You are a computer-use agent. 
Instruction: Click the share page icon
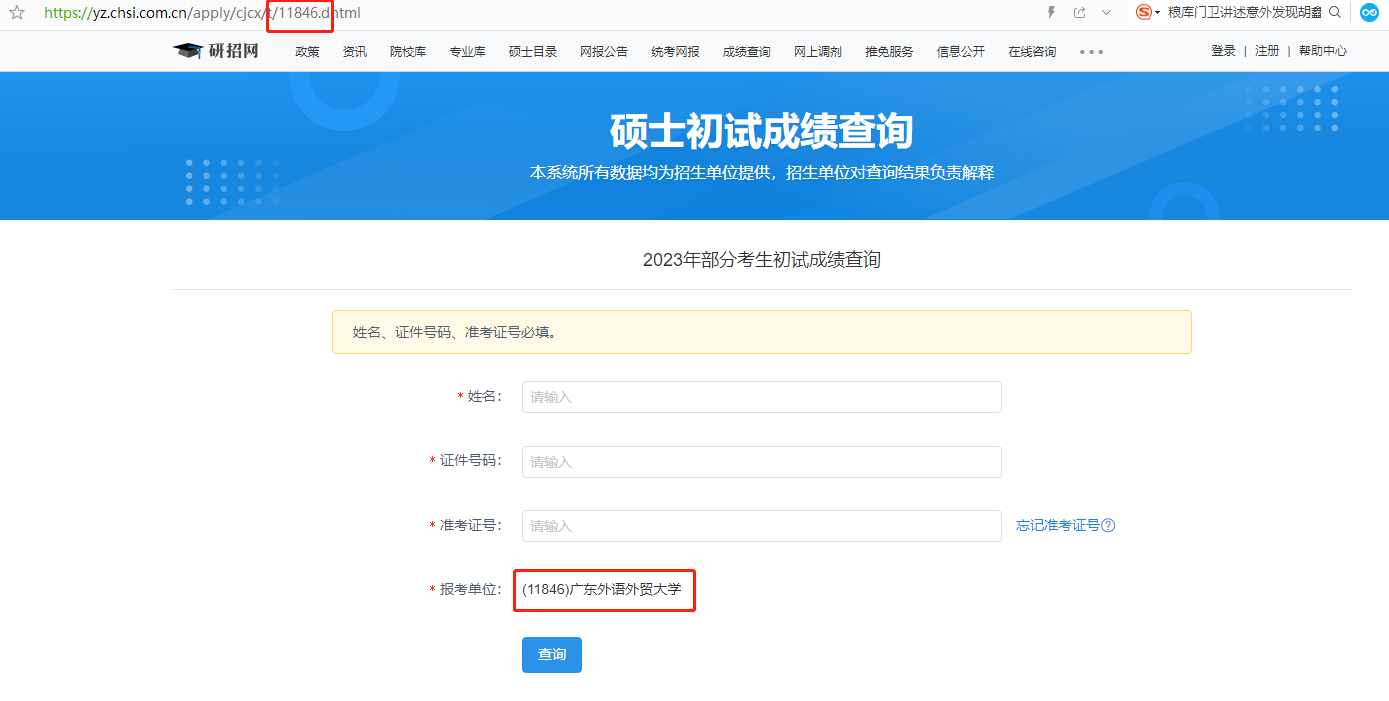point(1079,13)
